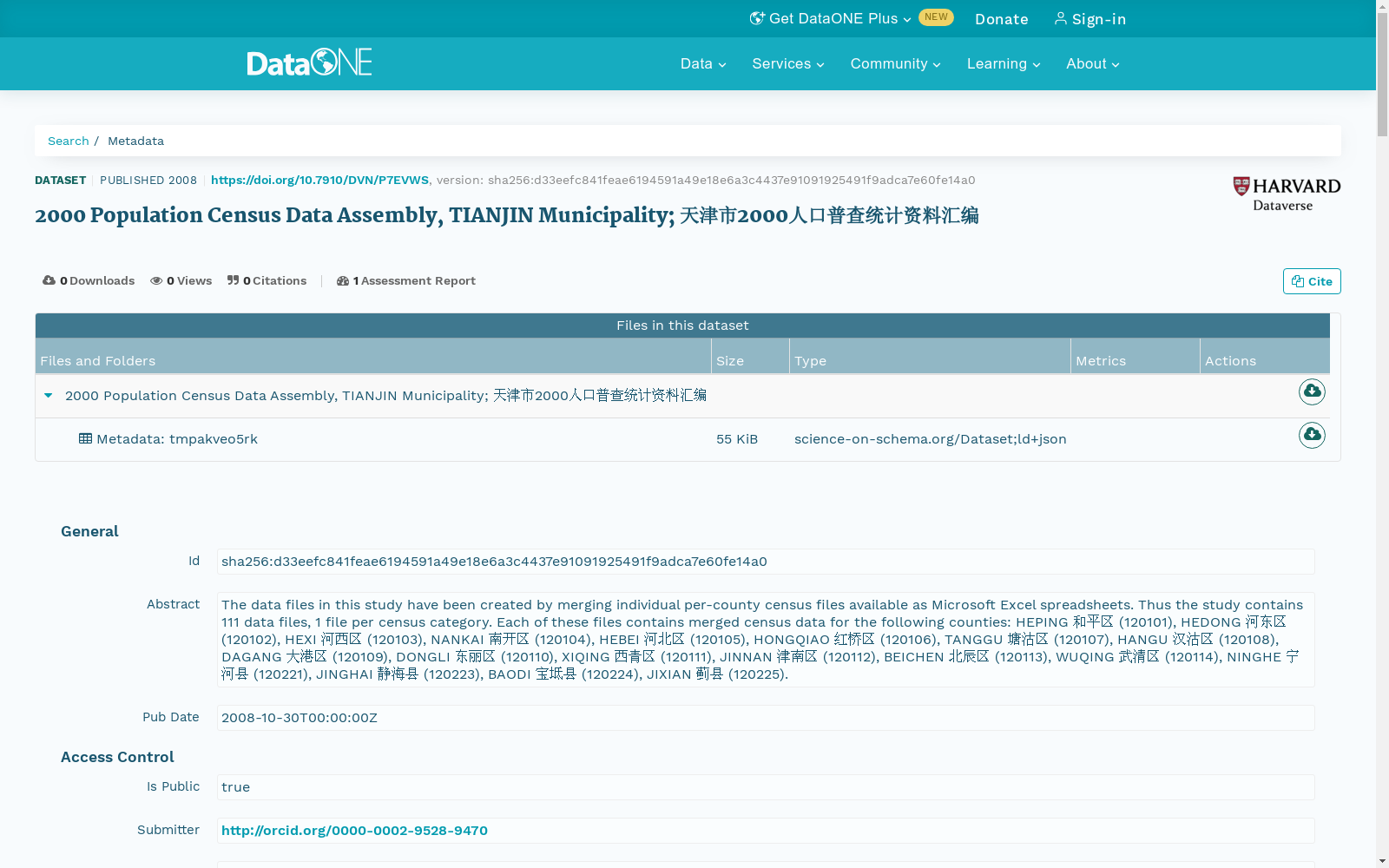Click the globe icon next to Get DataONE Plus
The height and width of the screenshot is (868, 1389).
[757, 18]
